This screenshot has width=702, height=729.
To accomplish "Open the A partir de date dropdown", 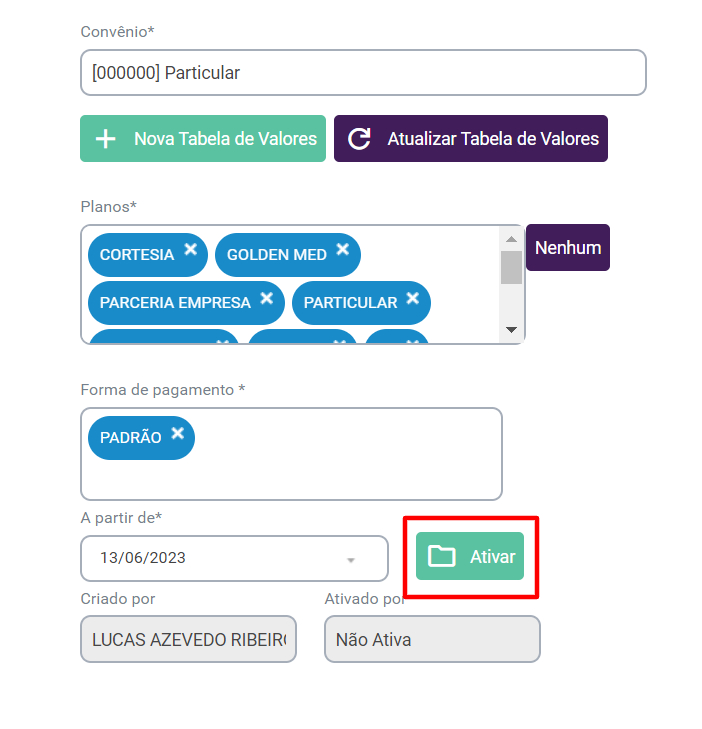I will click(350, 559).
